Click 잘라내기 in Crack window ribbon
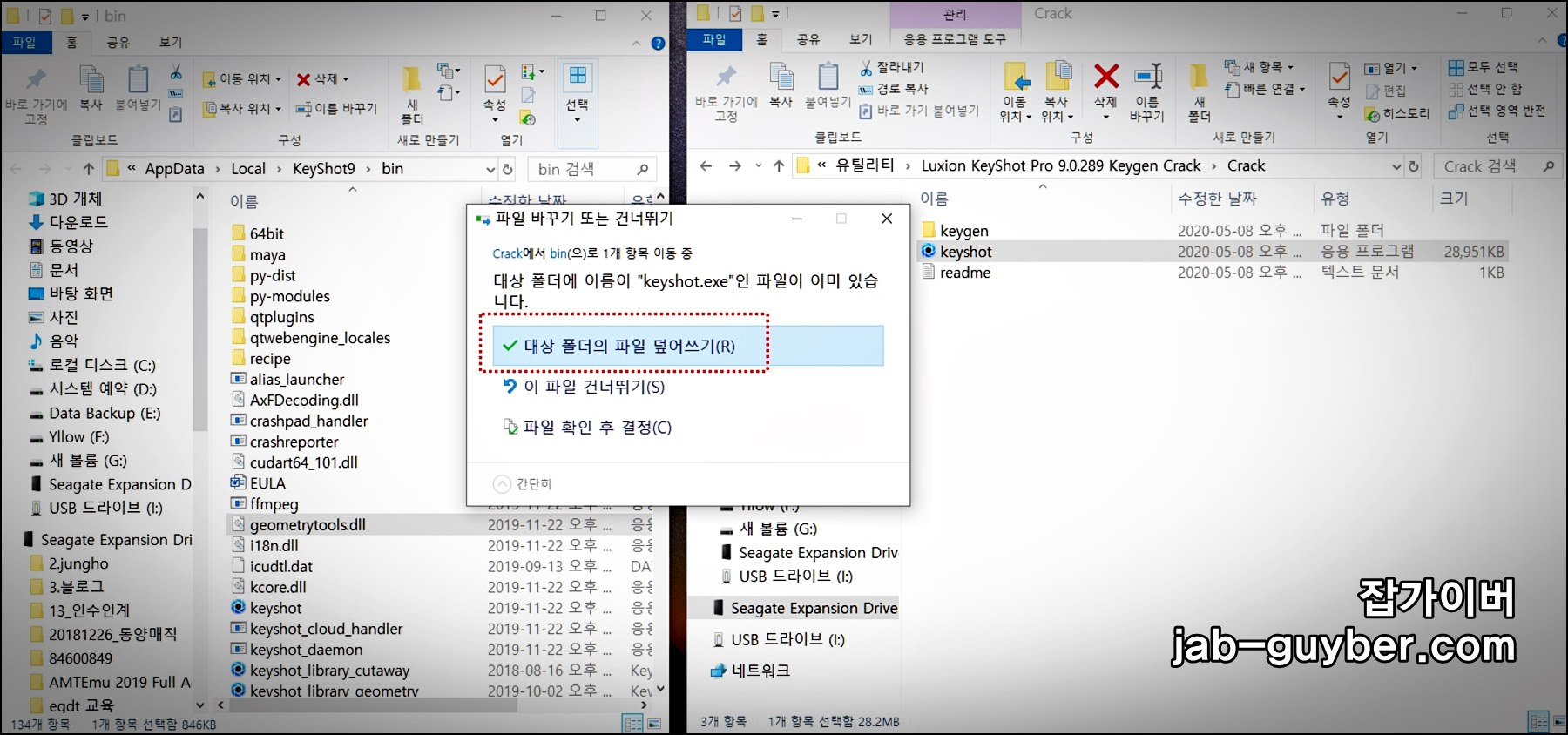 coord(892,67)
